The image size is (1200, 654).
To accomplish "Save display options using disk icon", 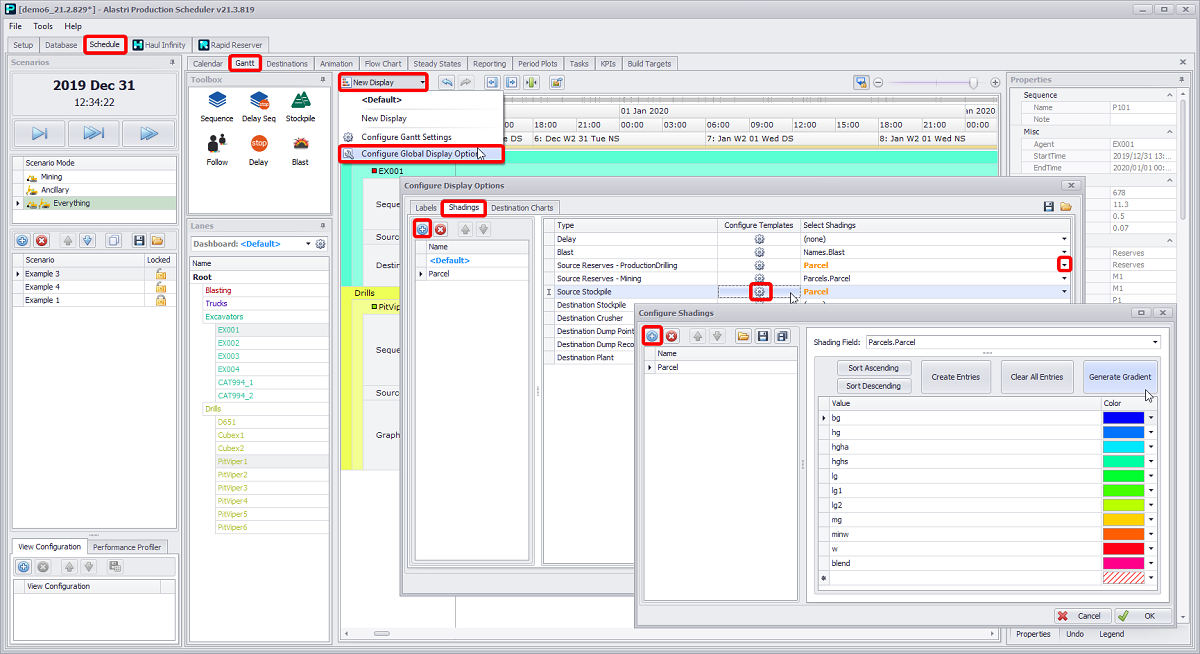I will (1048, 207).
